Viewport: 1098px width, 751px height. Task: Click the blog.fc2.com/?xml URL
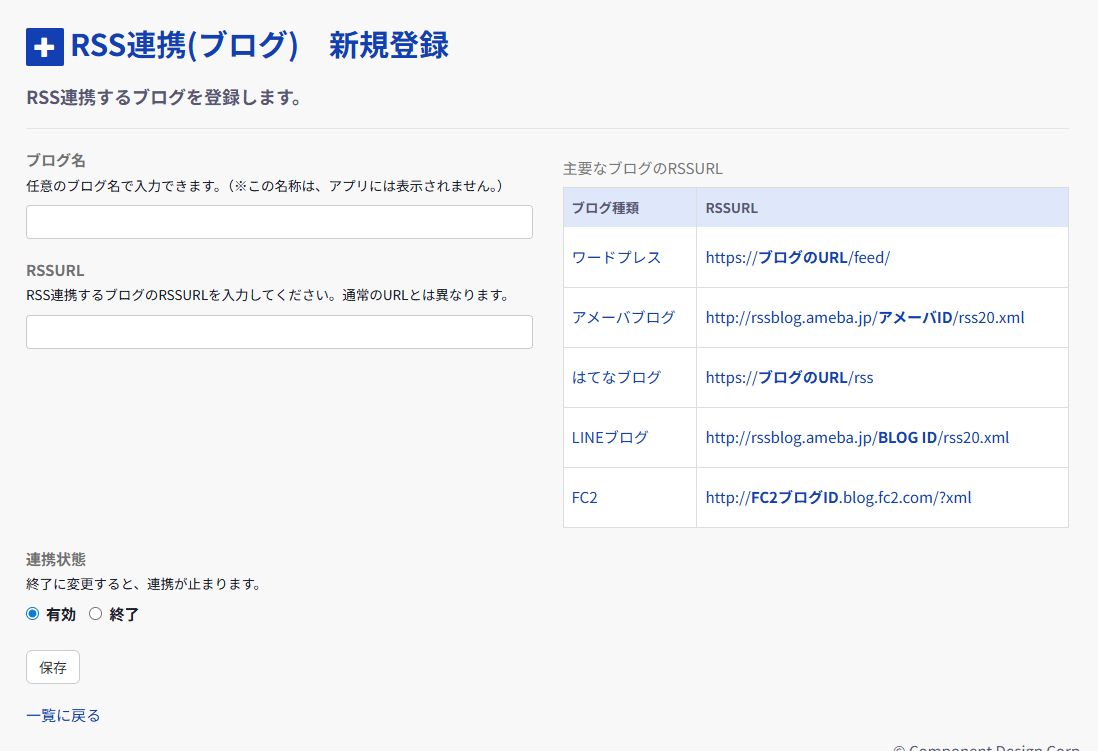pyautogui.click(x=838, y=497)
